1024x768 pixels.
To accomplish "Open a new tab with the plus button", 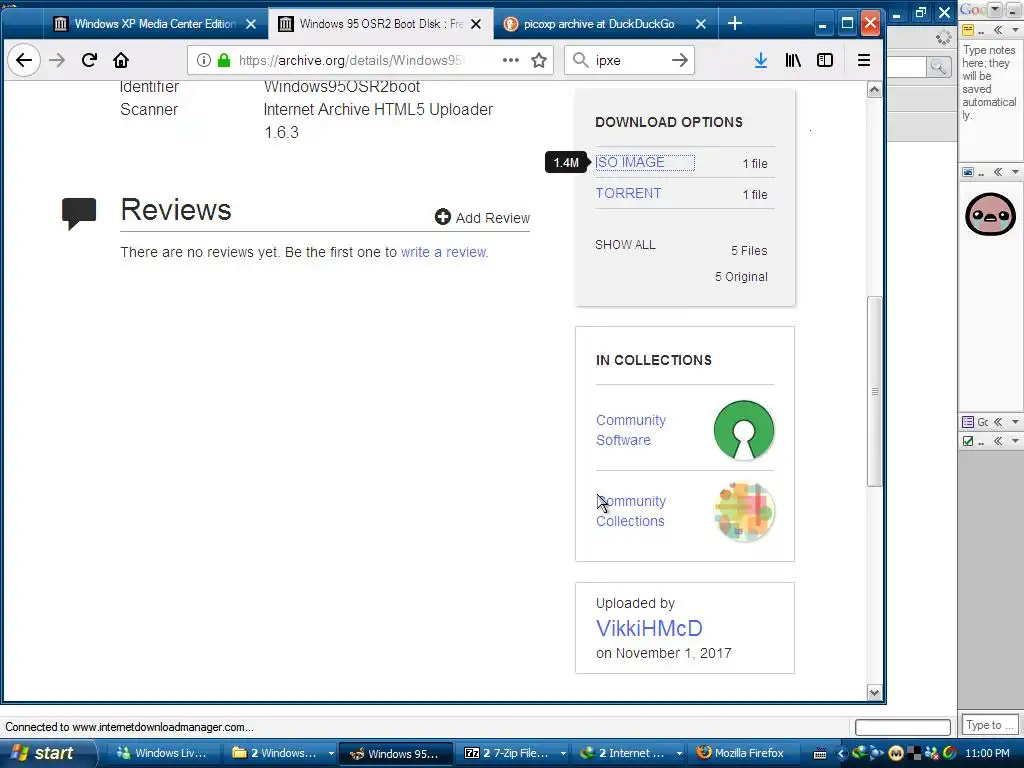I will (x=735, y=24).
